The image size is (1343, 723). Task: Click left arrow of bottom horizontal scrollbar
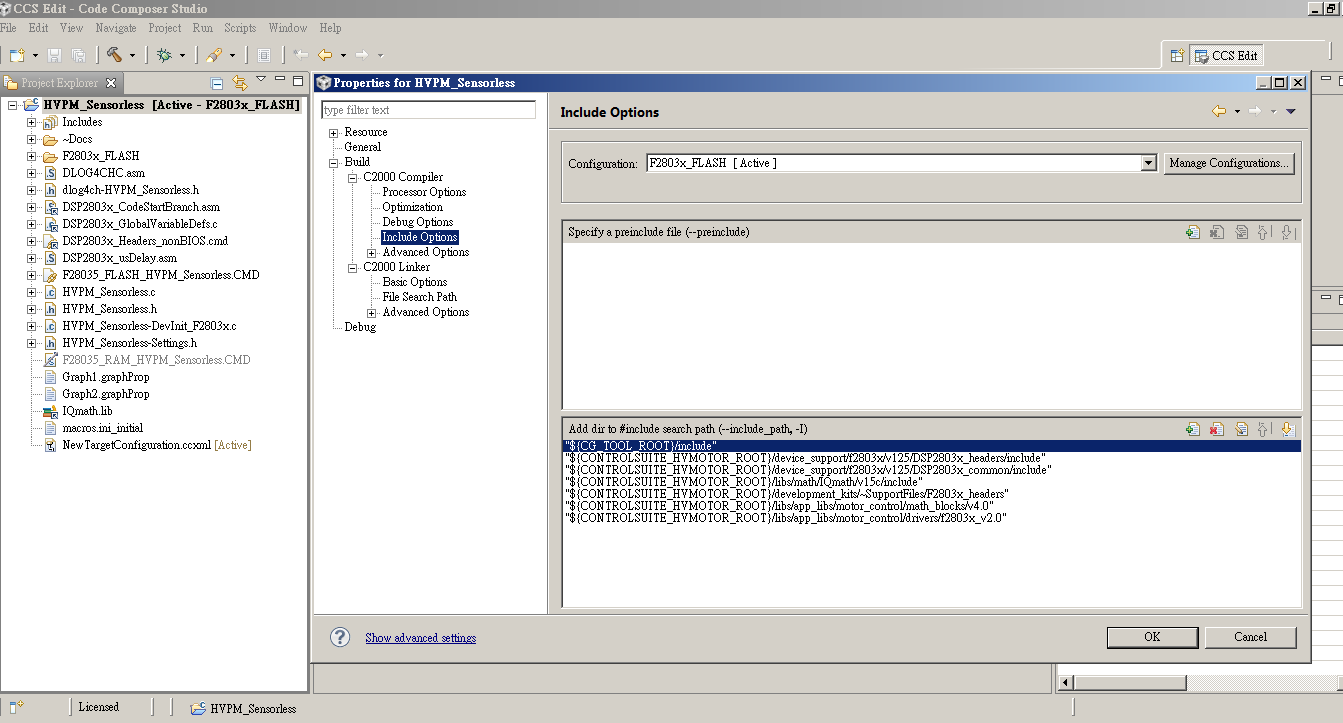(1066, 682)
